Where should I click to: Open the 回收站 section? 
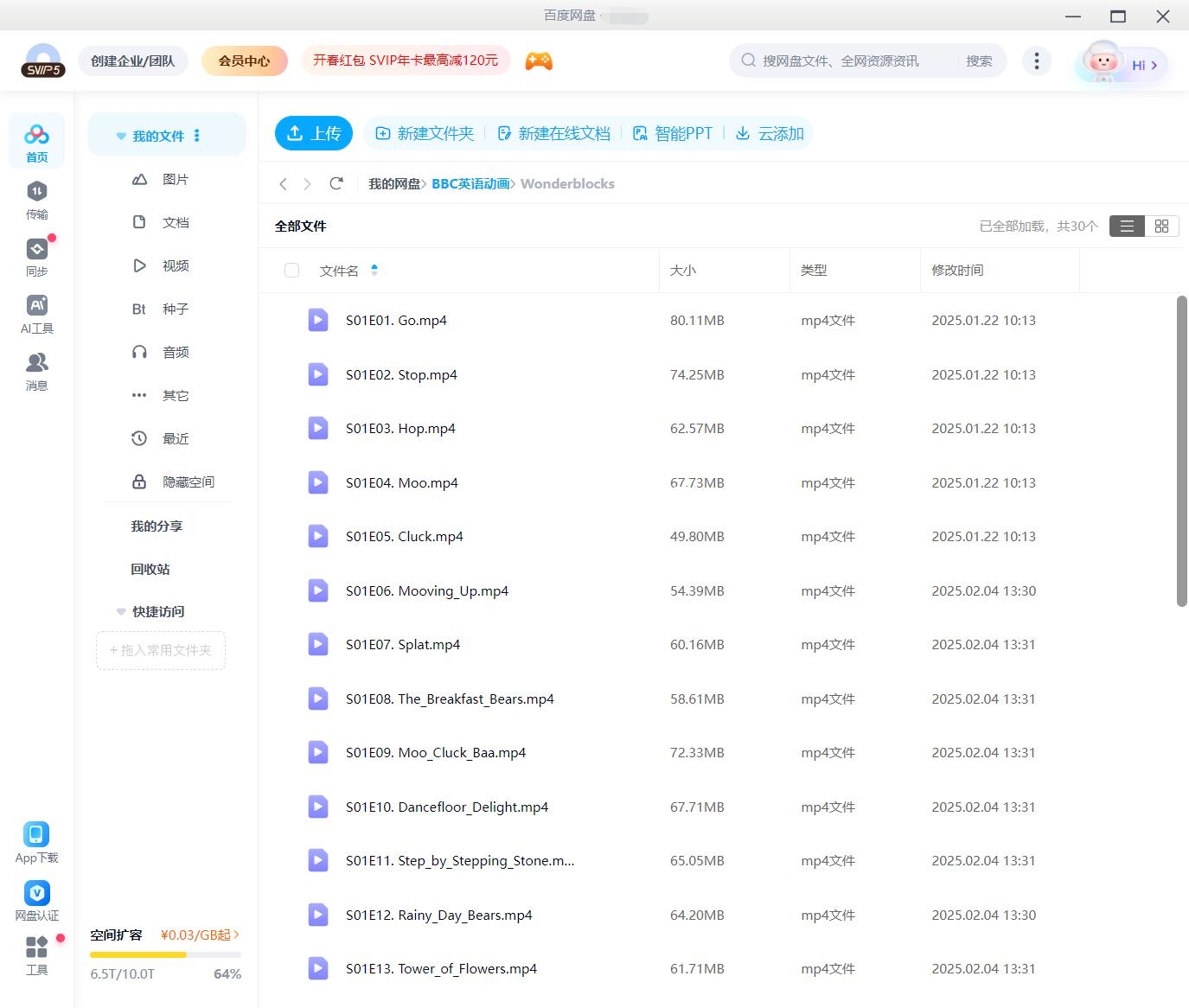tap(149, 569)
